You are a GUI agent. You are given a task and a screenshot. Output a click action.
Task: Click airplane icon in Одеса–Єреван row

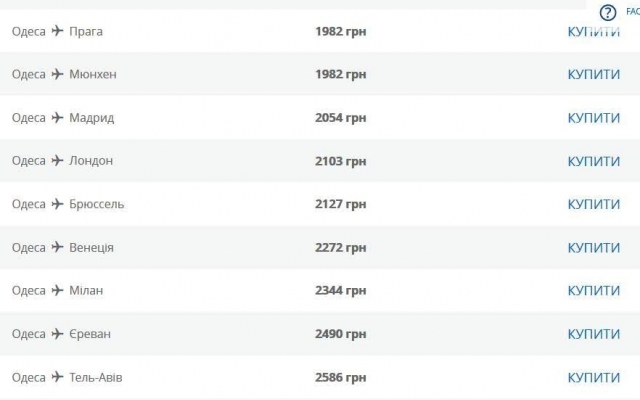pos(58,333)
